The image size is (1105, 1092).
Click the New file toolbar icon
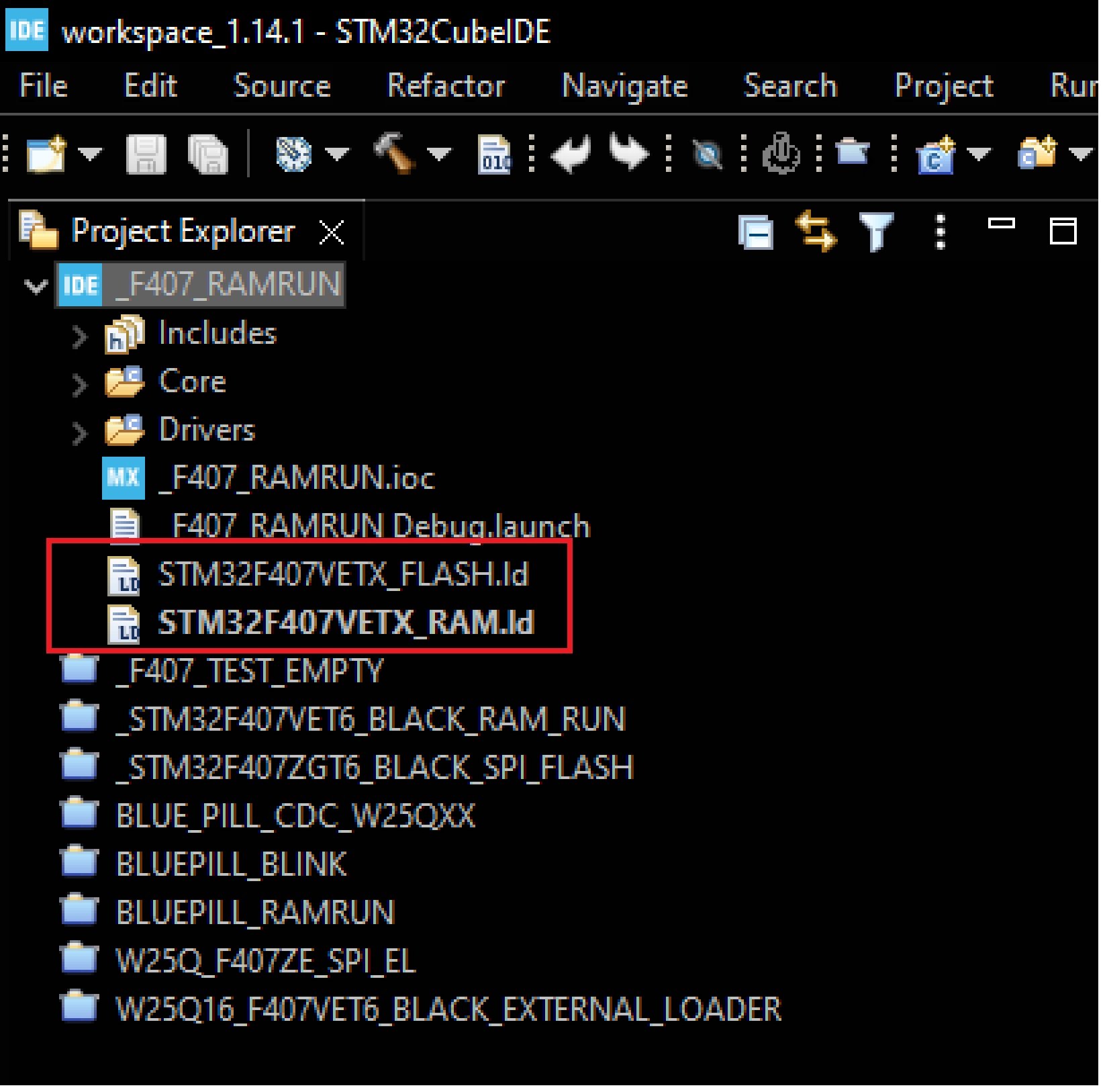tap(47, 154)
